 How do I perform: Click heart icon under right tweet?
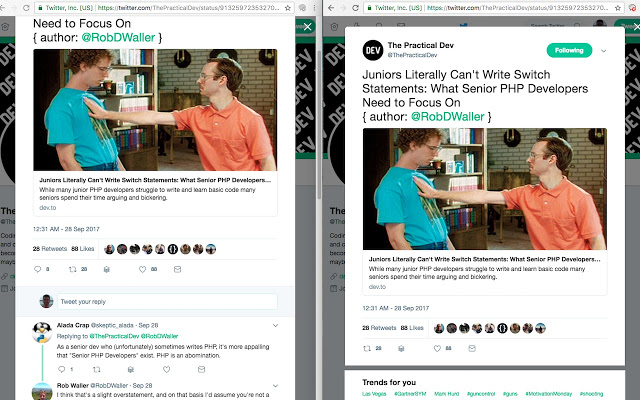click(437, 349)
